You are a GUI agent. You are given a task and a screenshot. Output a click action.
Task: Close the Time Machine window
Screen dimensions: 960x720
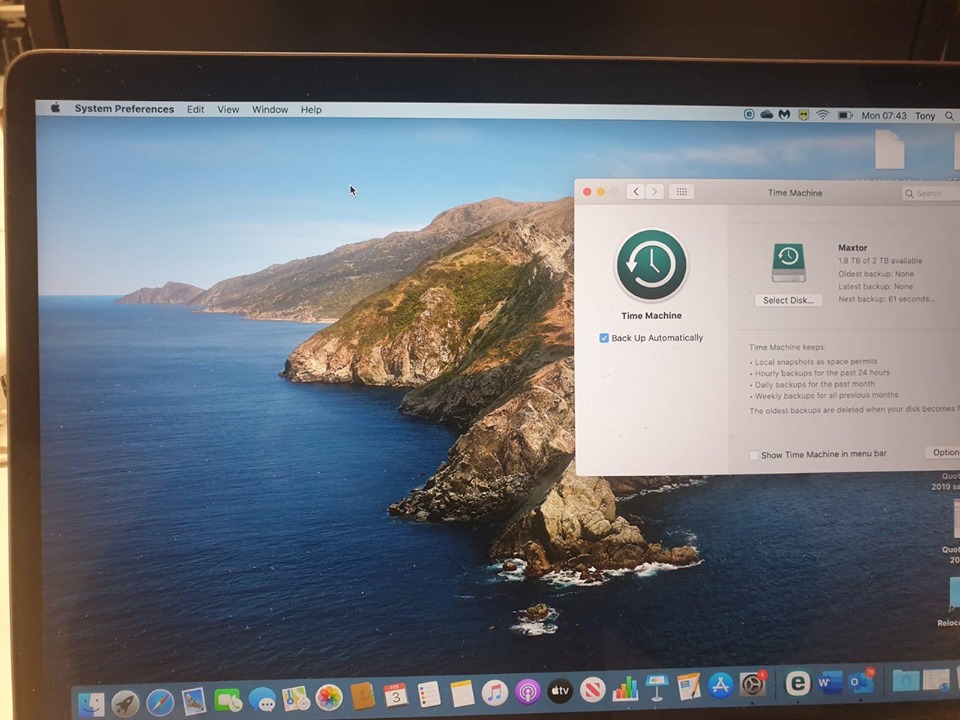point(587,192)
